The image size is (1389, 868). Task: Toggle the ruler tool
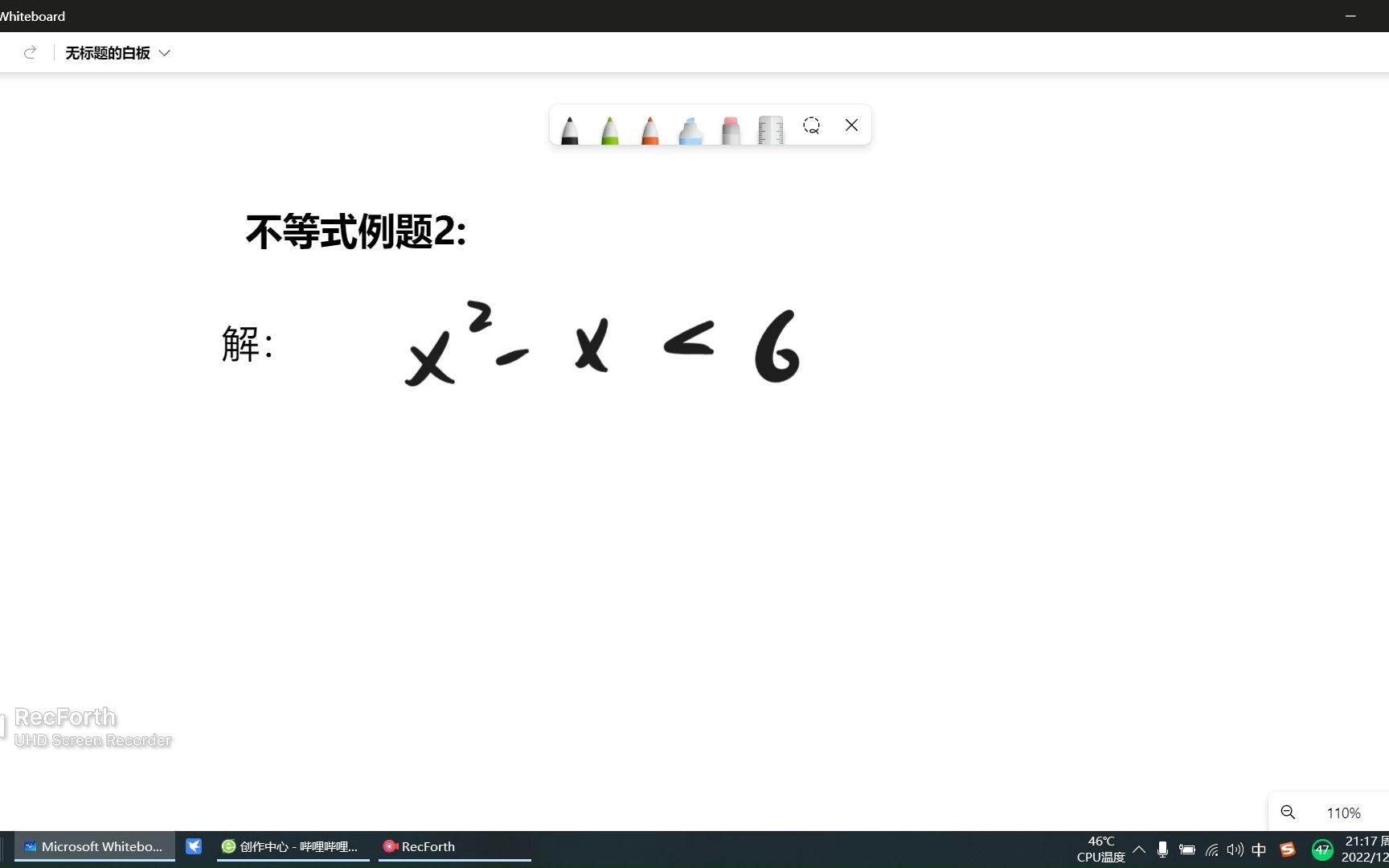[x=770, y=129]
